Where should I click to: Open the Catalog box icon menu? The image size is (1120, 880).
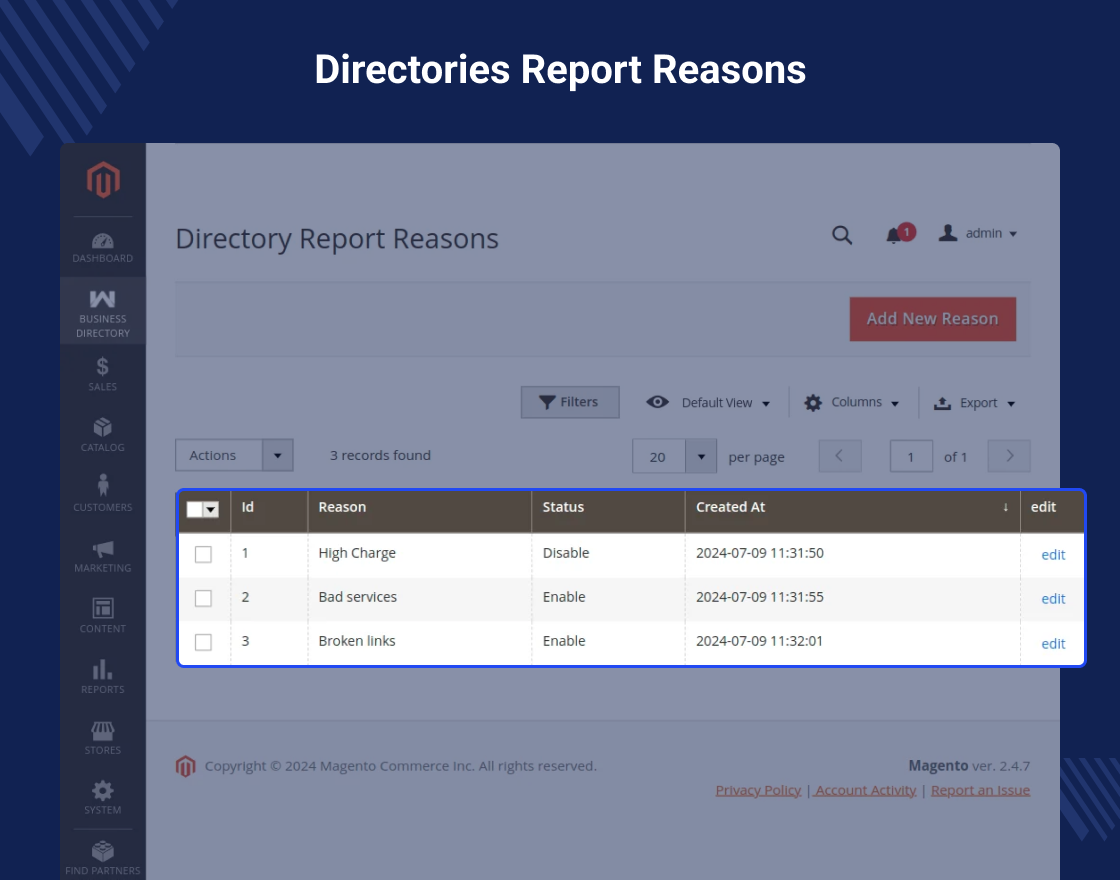tap(103, 435)
